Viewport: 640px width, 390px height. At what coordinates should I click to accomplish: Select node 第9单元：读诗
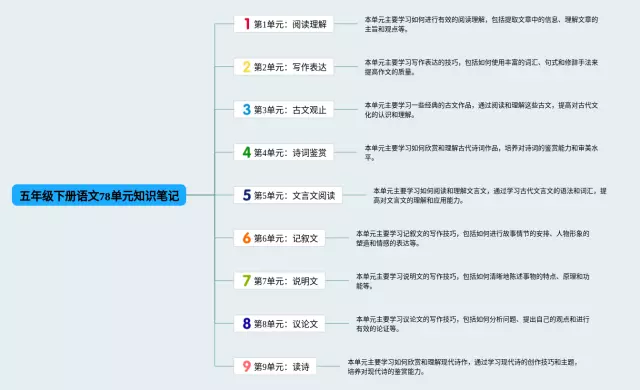click(x=275, y=366)
